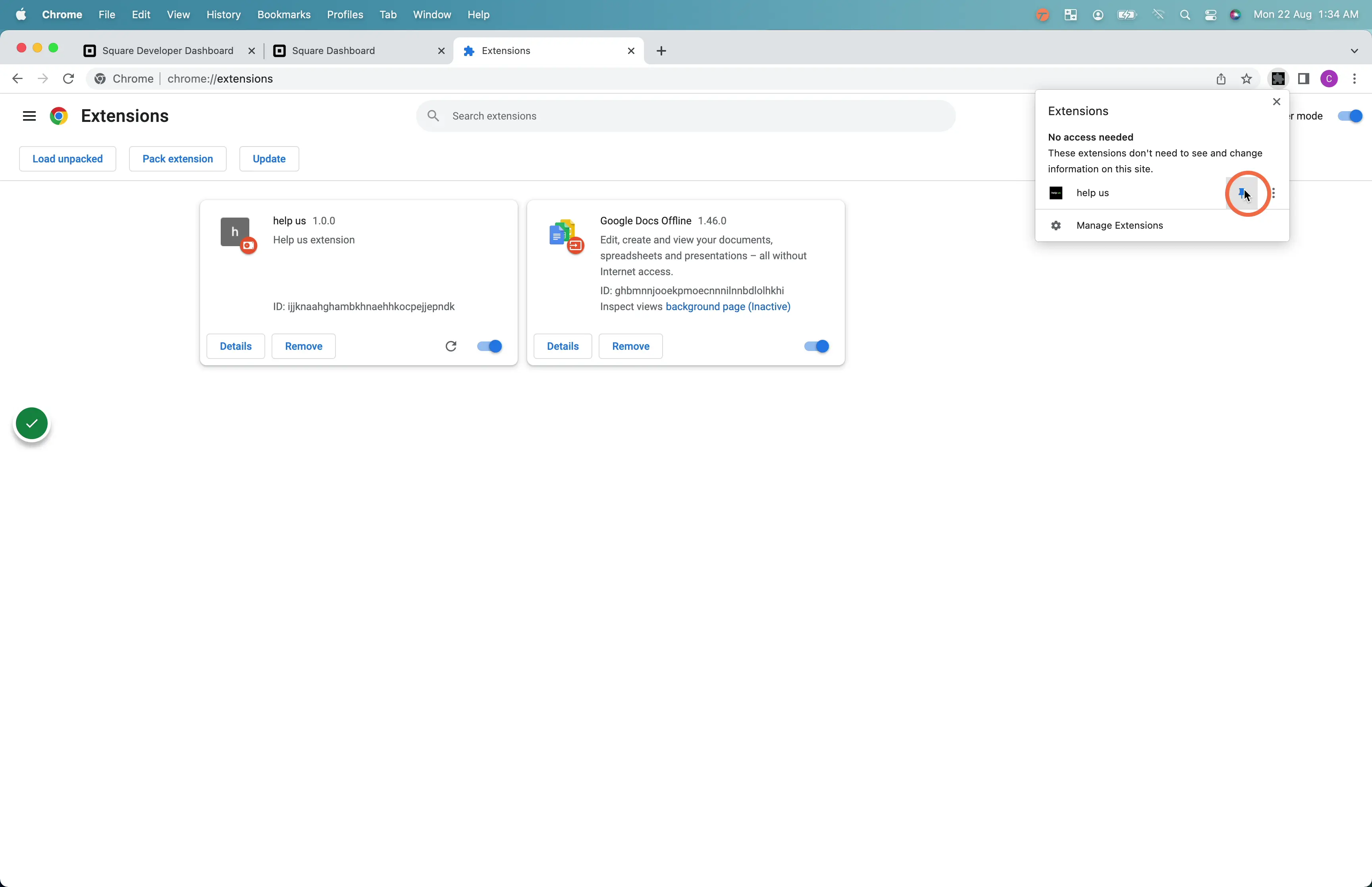Screen dimensions: 1372x887
Task: Toggle the side panel icon
Action: click(x=1303, y=79)
